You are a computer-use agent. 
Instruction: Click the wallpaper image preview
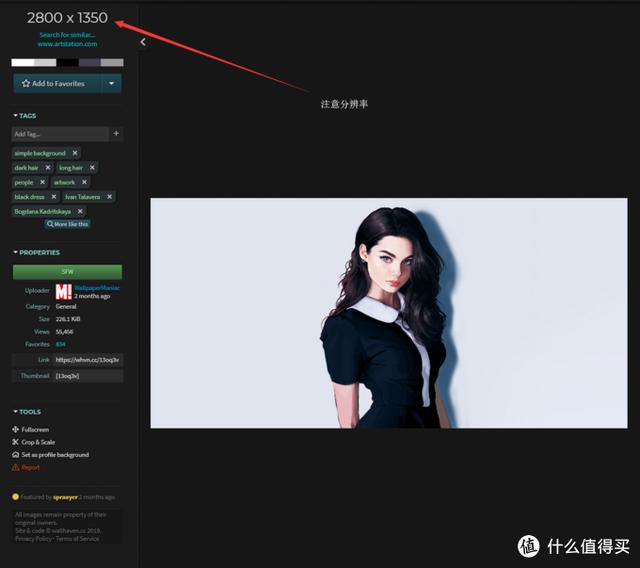pos(389,313)
